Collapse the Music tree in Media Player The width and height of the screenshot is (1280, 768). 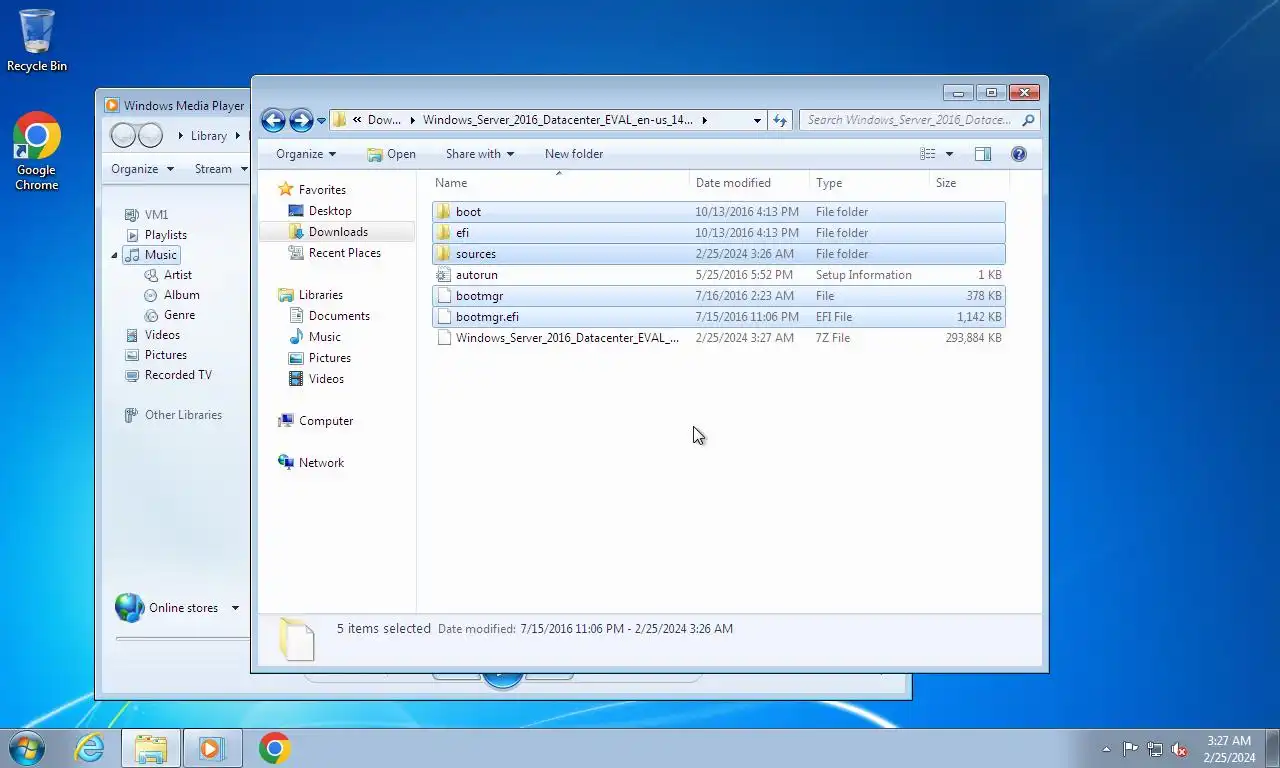pos(114,255)
